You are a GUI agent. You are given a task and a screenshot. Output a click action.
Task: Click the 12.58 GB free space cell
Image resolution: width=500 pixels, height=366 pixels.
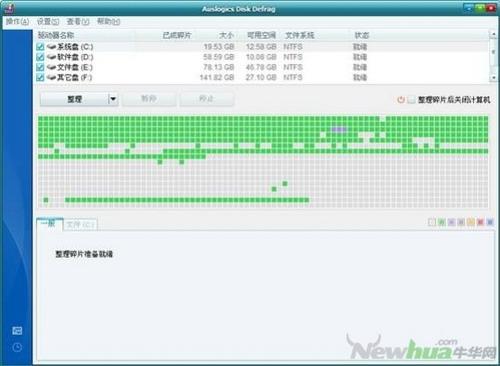261,47
